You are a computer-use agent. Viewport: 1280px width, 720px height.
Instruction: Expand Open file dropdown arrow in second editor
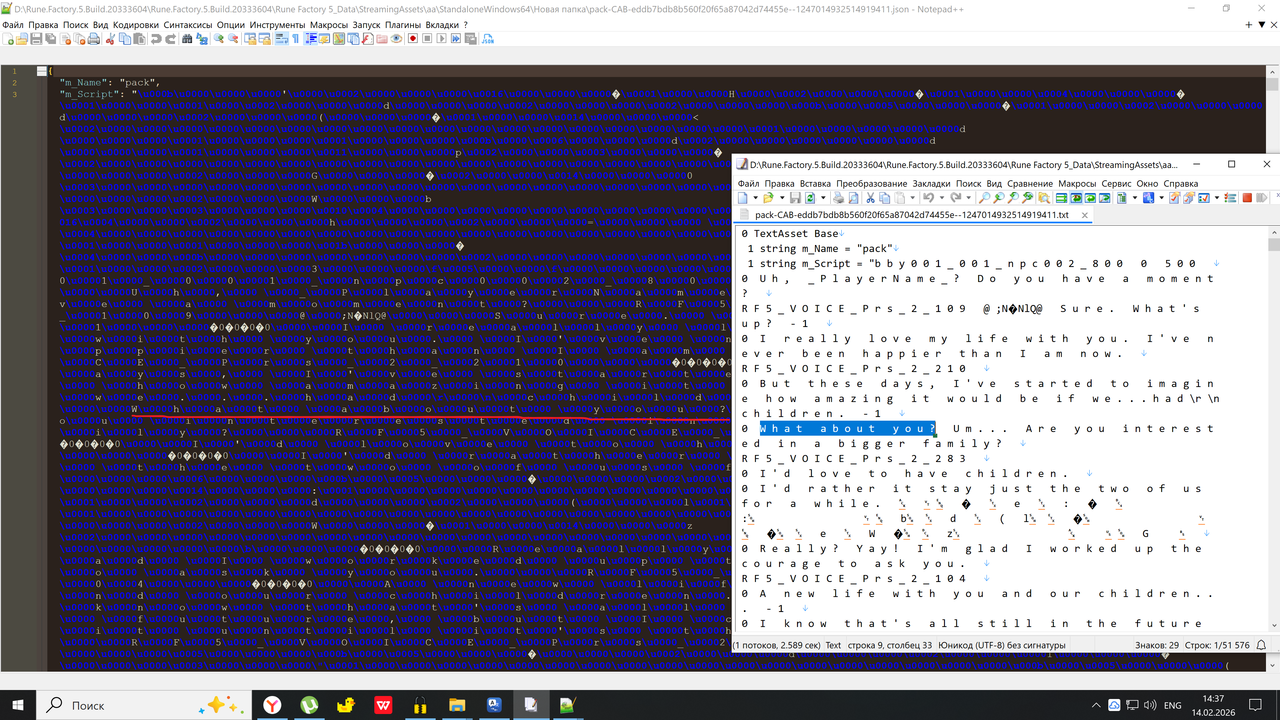coord(782,198)
